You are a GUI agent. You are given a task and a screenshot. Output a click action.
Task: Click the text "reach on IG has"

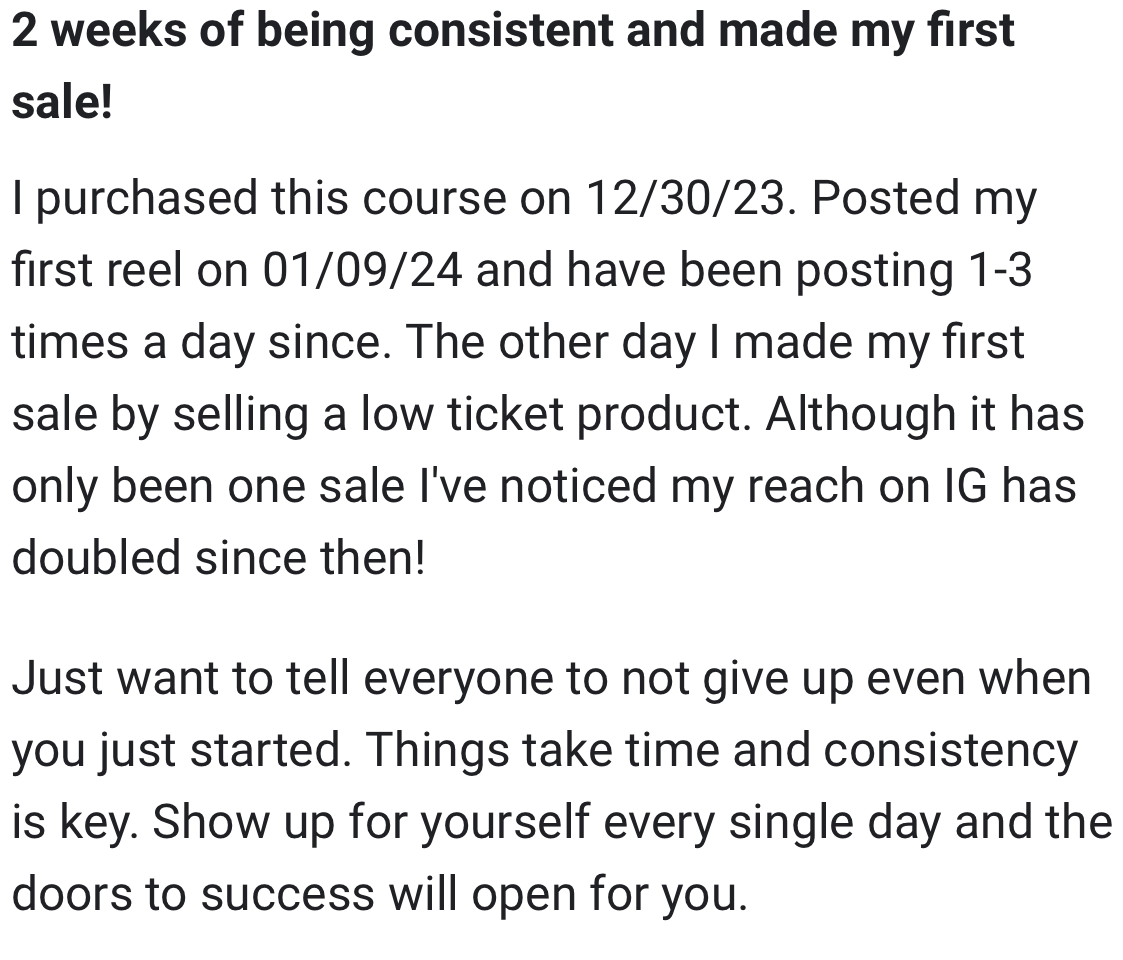(x=912, y=486)
